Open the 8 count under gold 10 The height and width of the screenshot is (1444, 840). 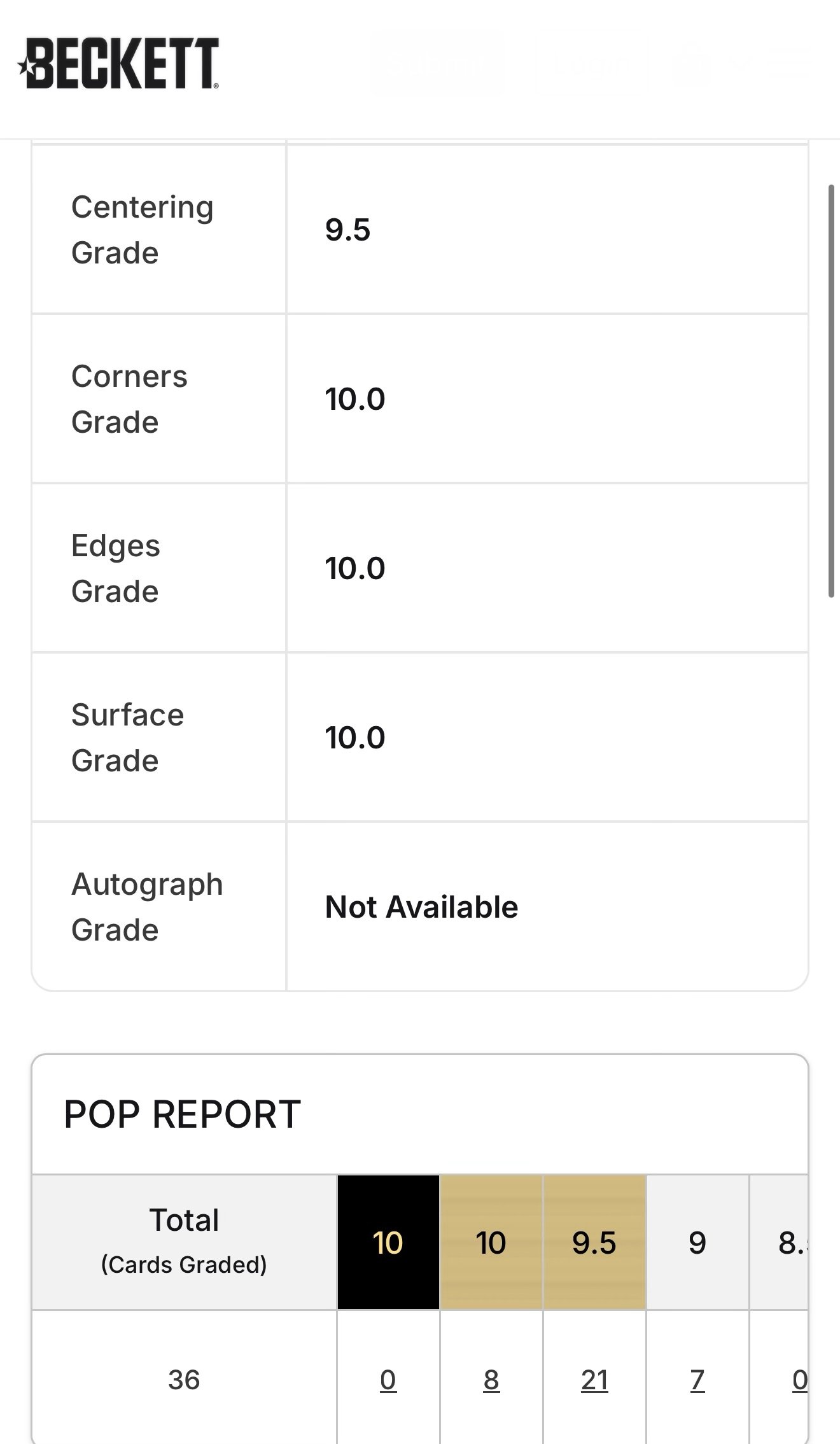pyautogui.click(x=491, y=1380)
